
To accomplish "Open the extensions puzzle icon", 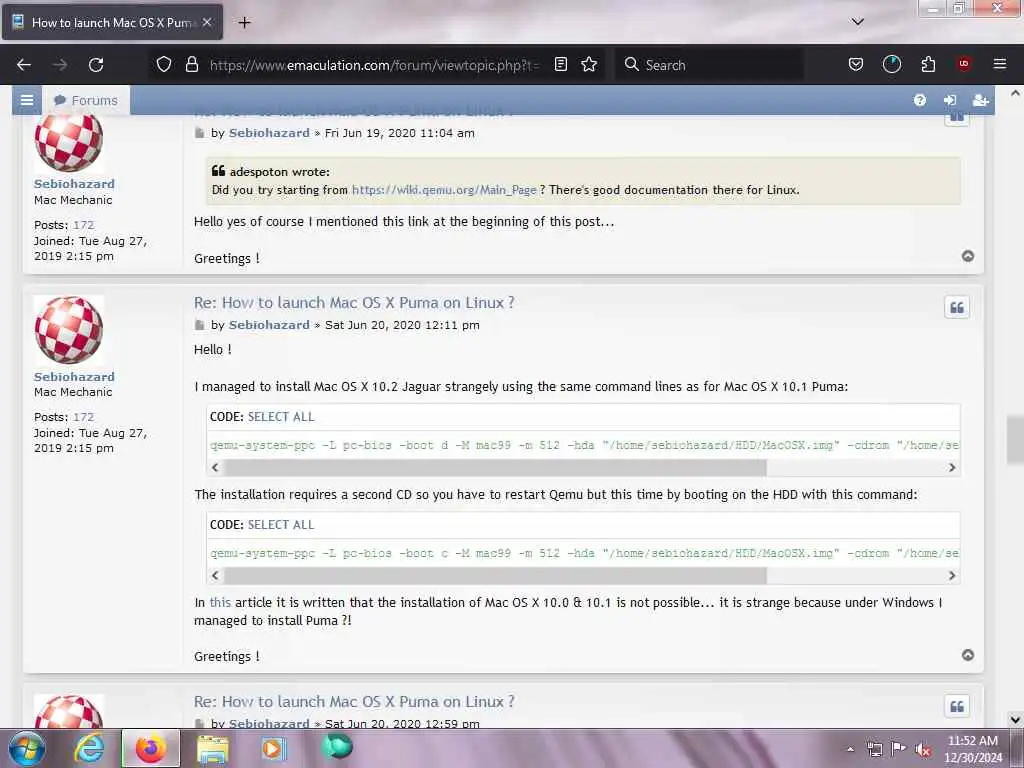I will [x=928, y=65].
